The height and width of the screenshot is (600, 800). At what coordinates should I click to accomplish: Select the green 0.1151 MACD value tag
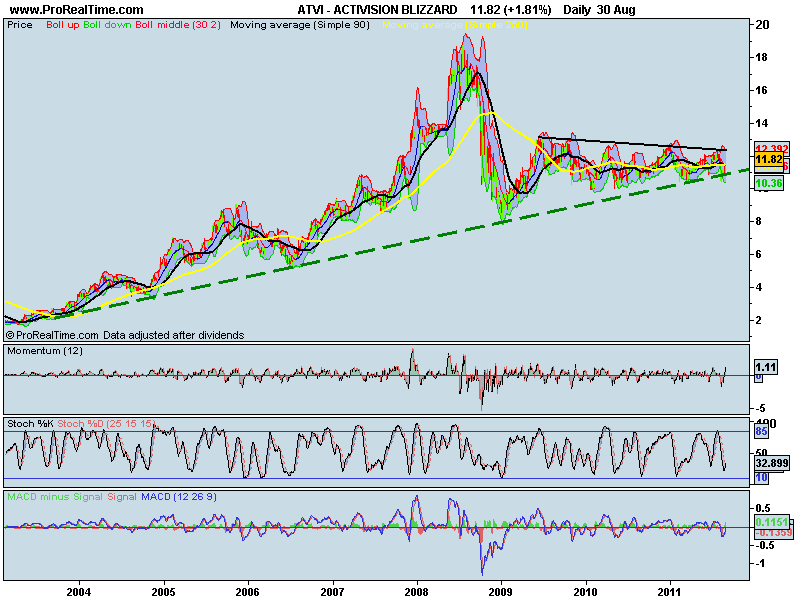[x=772, y=522]
